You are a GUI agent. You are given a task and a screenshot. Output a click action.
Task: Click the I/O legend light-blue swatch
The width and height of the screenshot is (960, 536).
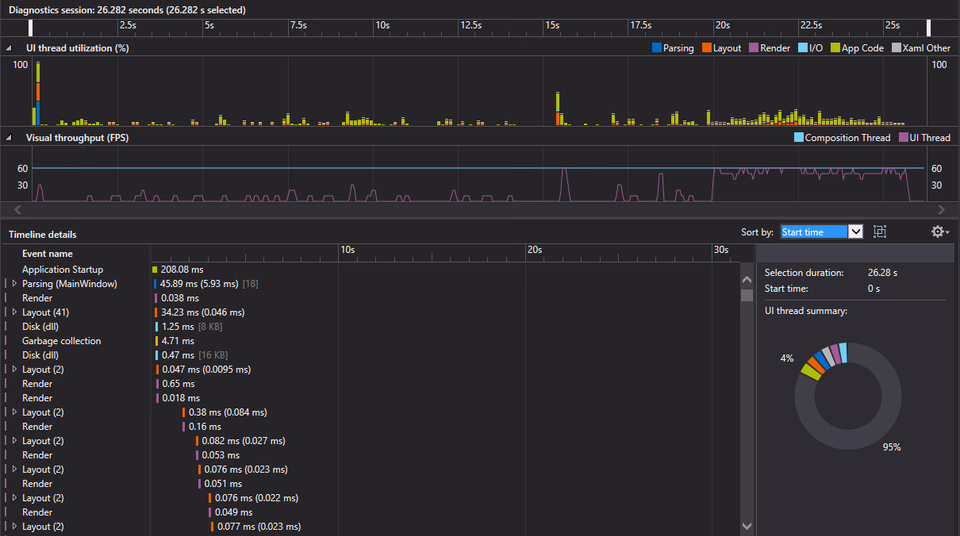pos(803,48)
